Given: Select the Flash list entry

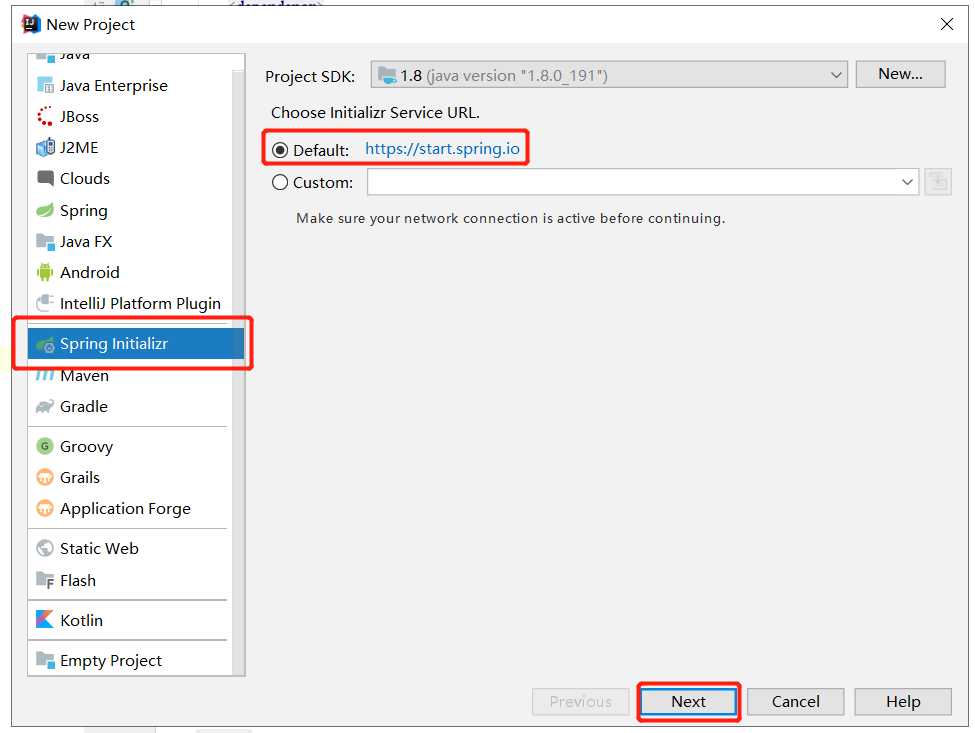Looking at the screenshot, I should point(130,580).
